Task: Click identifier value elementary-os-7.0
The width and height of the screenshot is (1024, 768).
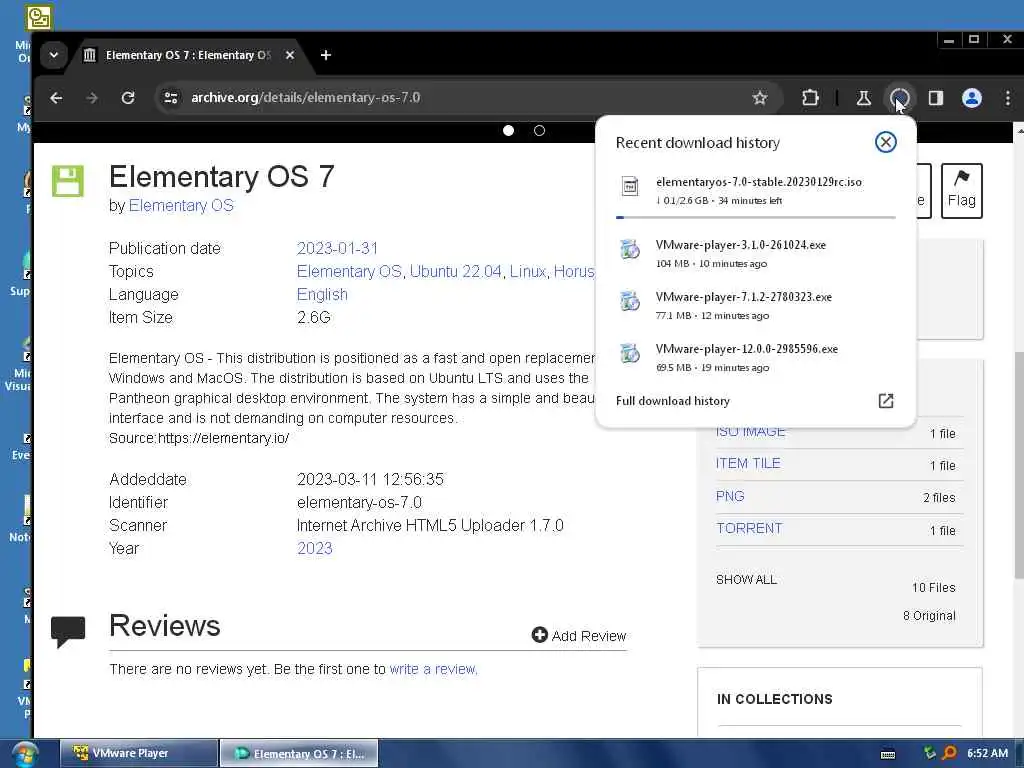Action: (359, 502)
